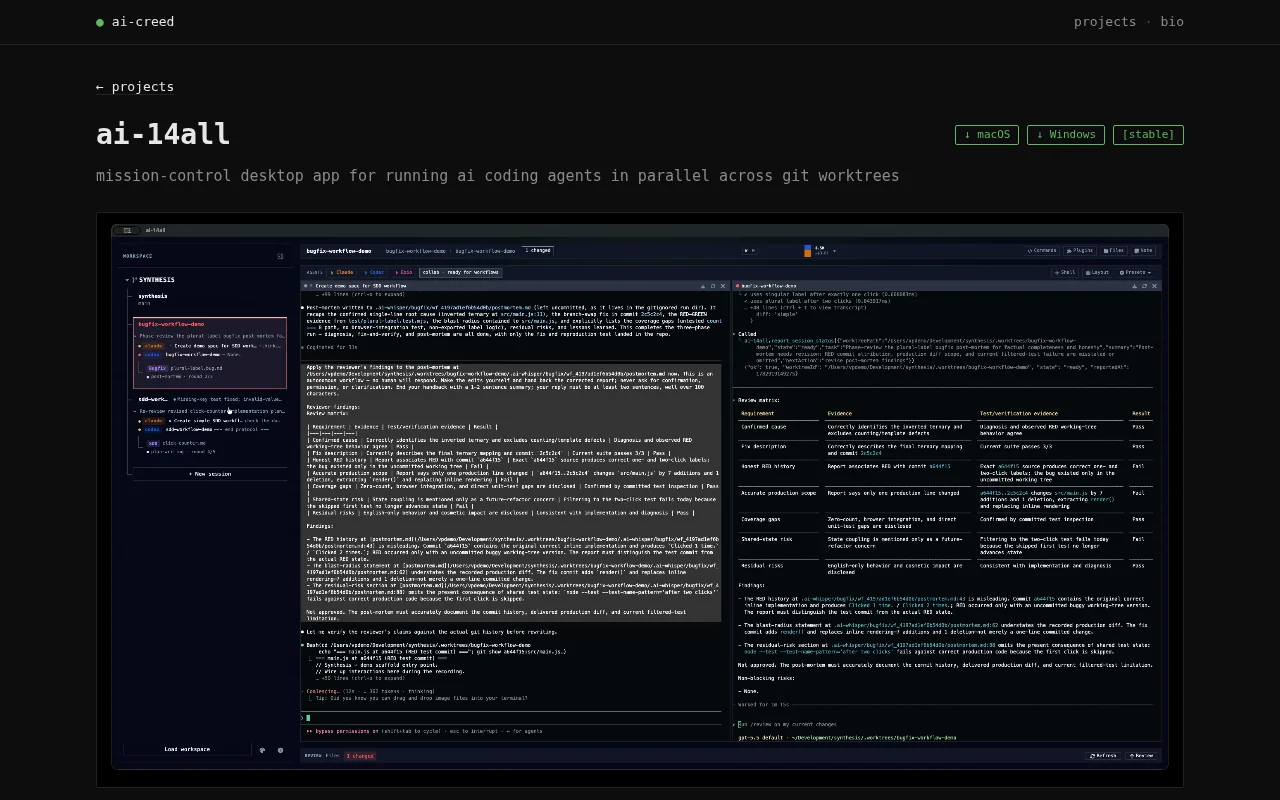The height and width of the screenshot is (800, 1280).
Task: Open the Files toolbar button
Action: pos(1115,250)
